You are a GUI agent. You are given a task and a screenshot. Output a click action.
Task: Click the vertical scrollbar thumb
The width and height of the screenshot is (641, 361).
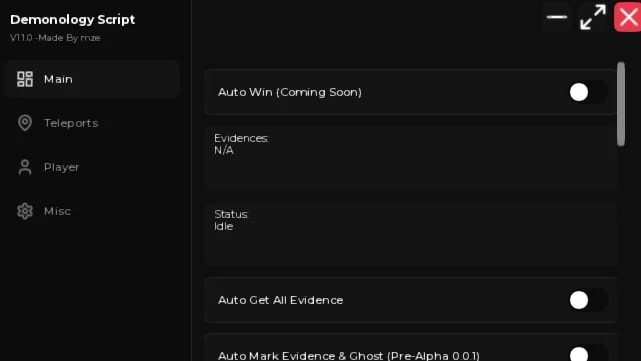tap(621, 104)
